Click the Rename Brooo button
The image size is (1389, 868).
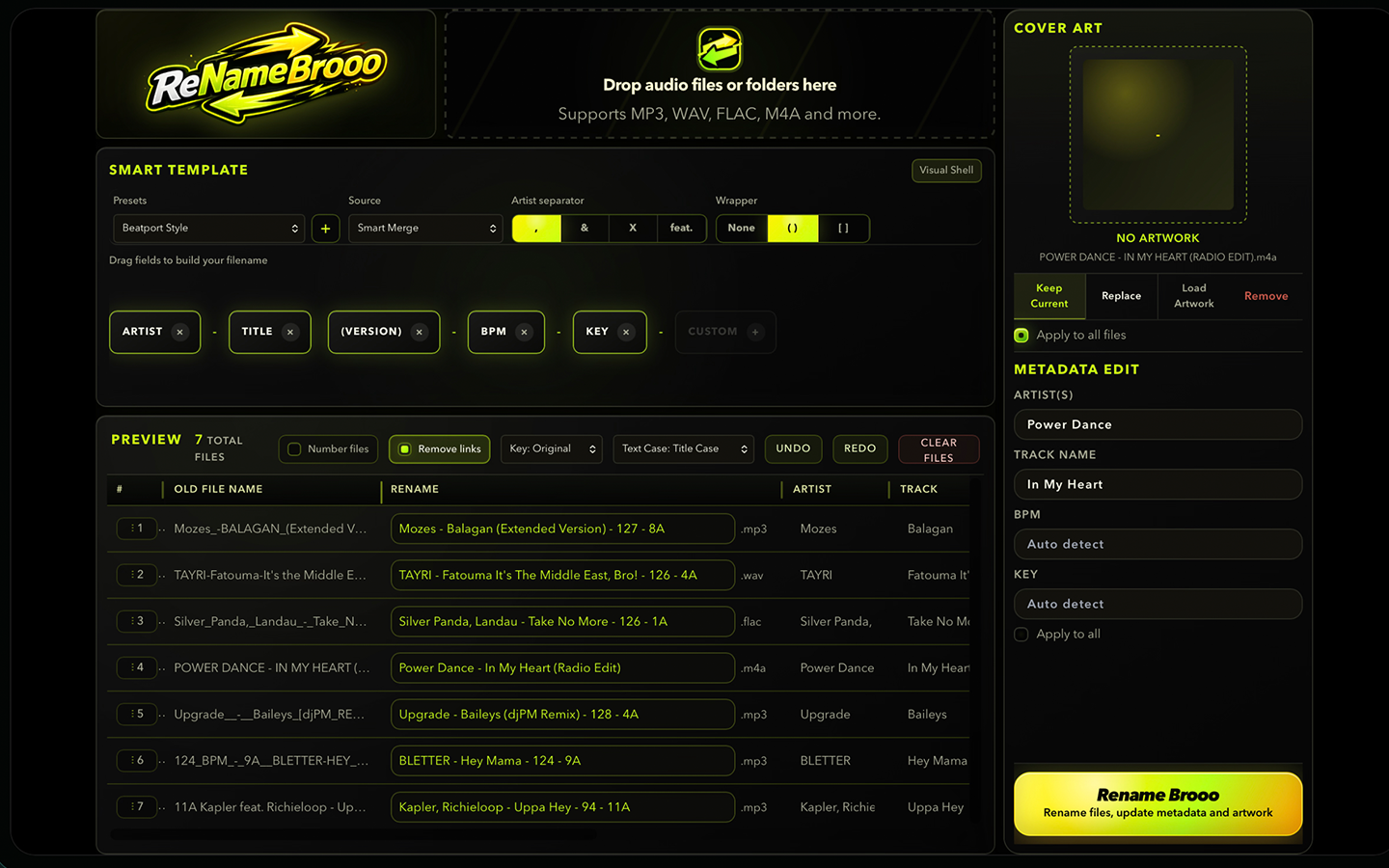tap(1157, 803)
